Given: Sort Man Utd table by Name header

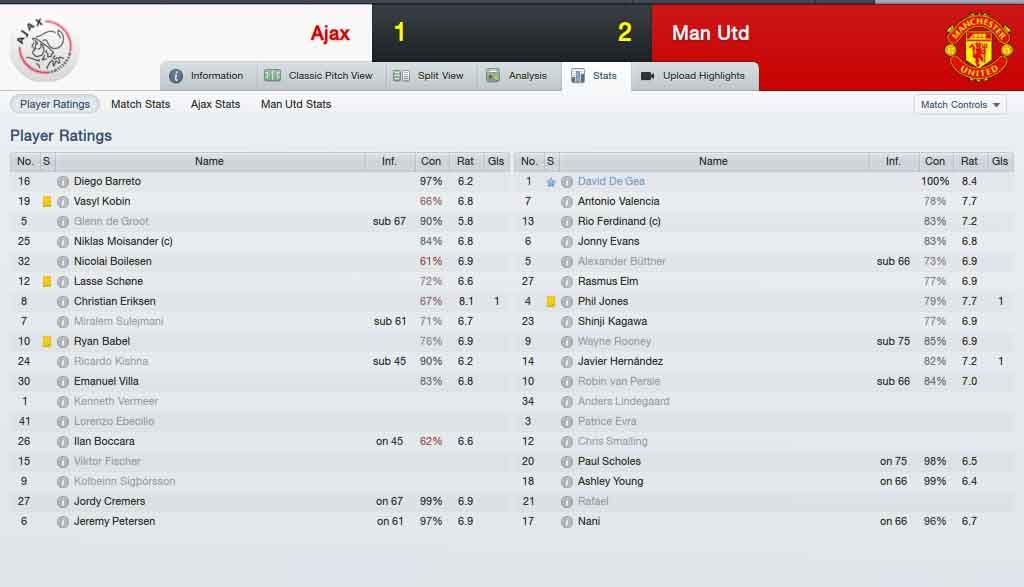Looking at the screenshot, I should click(713, 161).
